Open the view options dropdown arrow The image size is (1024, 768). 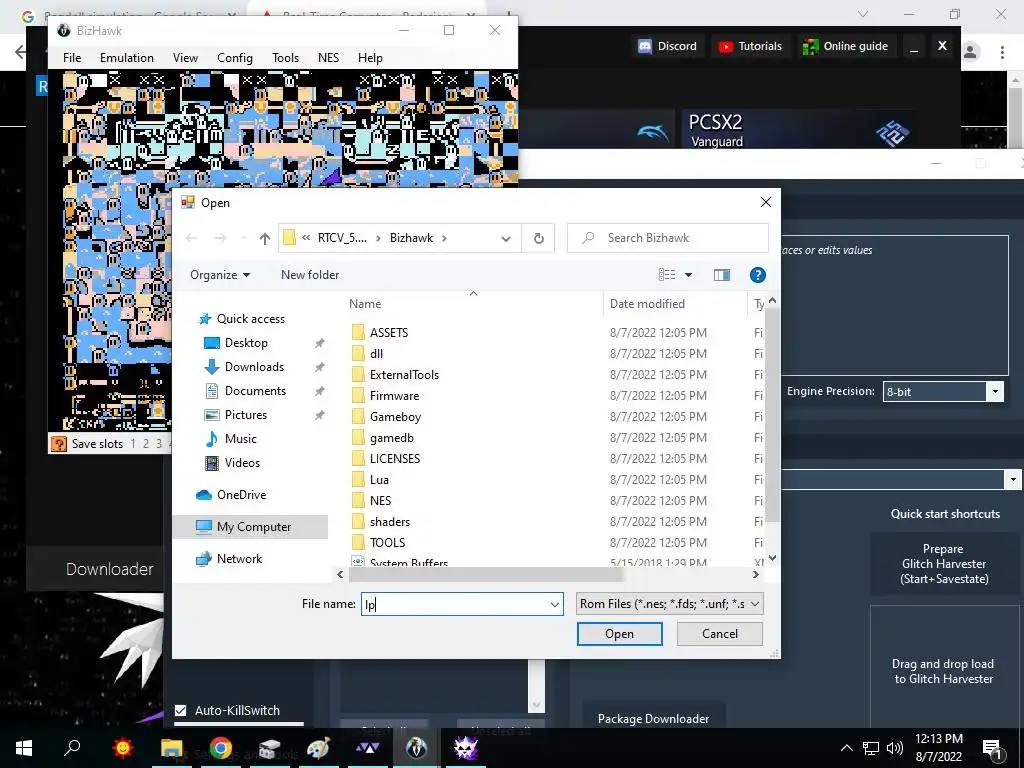tap(688, 275)
